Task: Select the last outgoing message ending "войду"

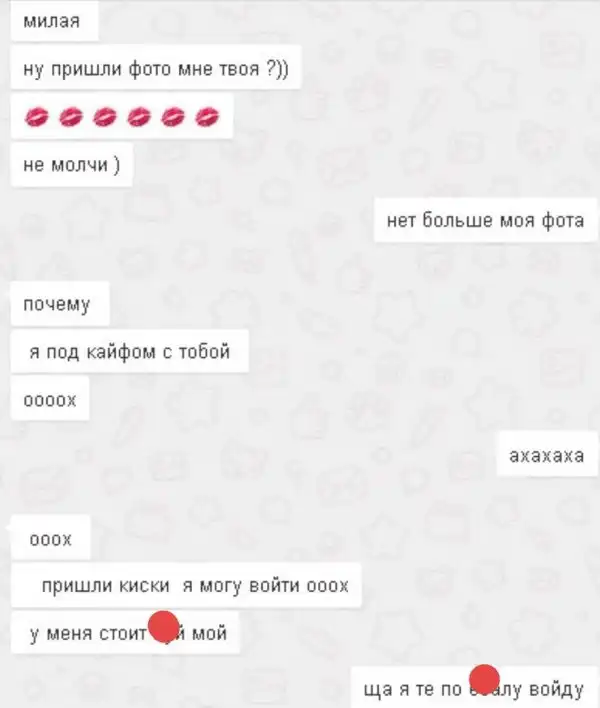Action: pyautogui.click(x=474, y=687)
